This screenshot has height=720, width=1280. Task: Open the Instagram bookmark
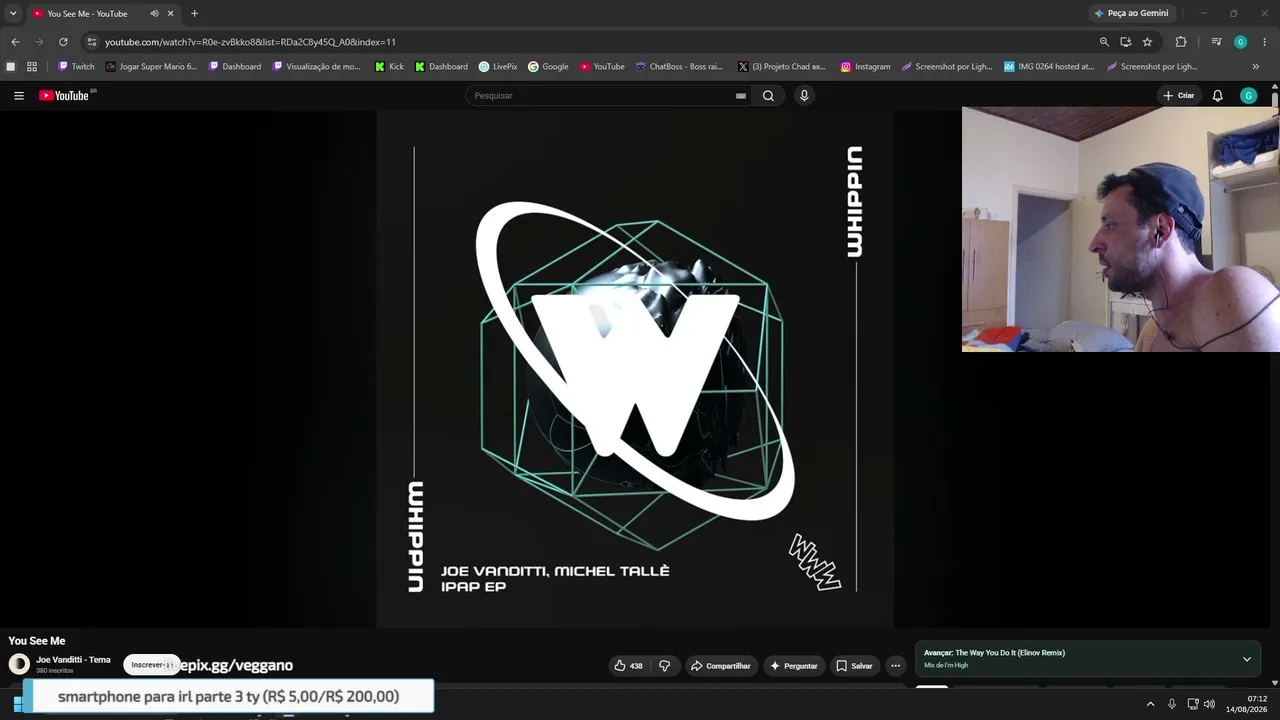point(865,67)
